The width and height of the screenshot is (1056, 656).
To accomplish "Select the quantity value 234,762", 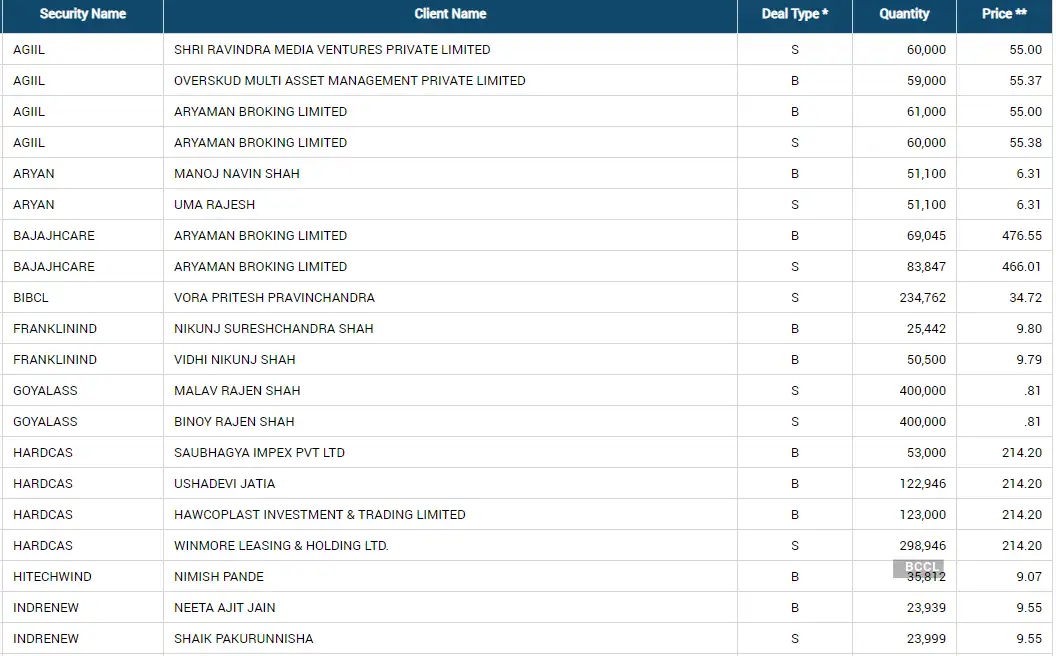I will click(x=922, y=298).
